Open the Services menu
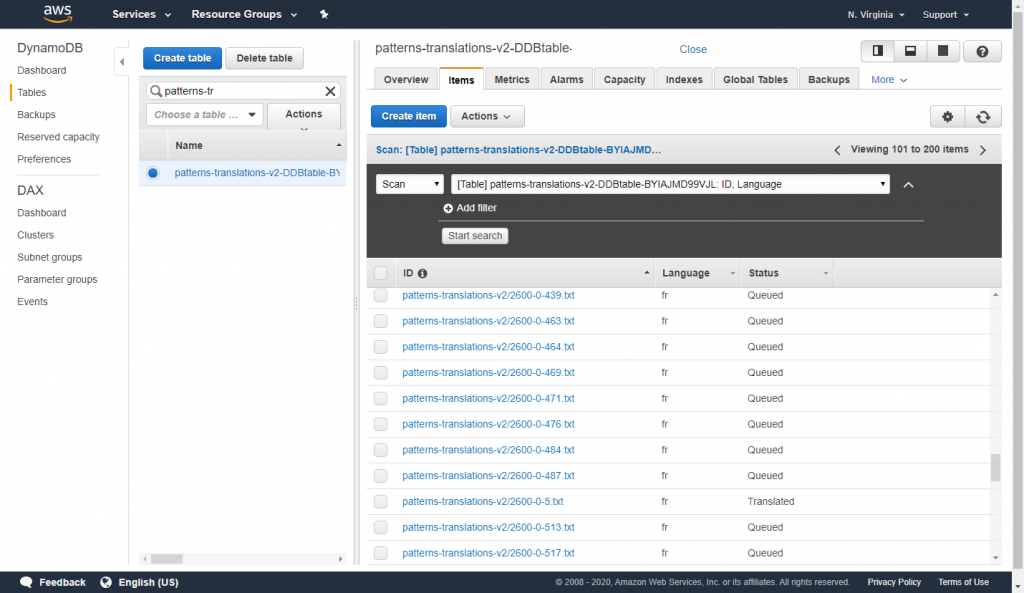 [x=135, y=14]
